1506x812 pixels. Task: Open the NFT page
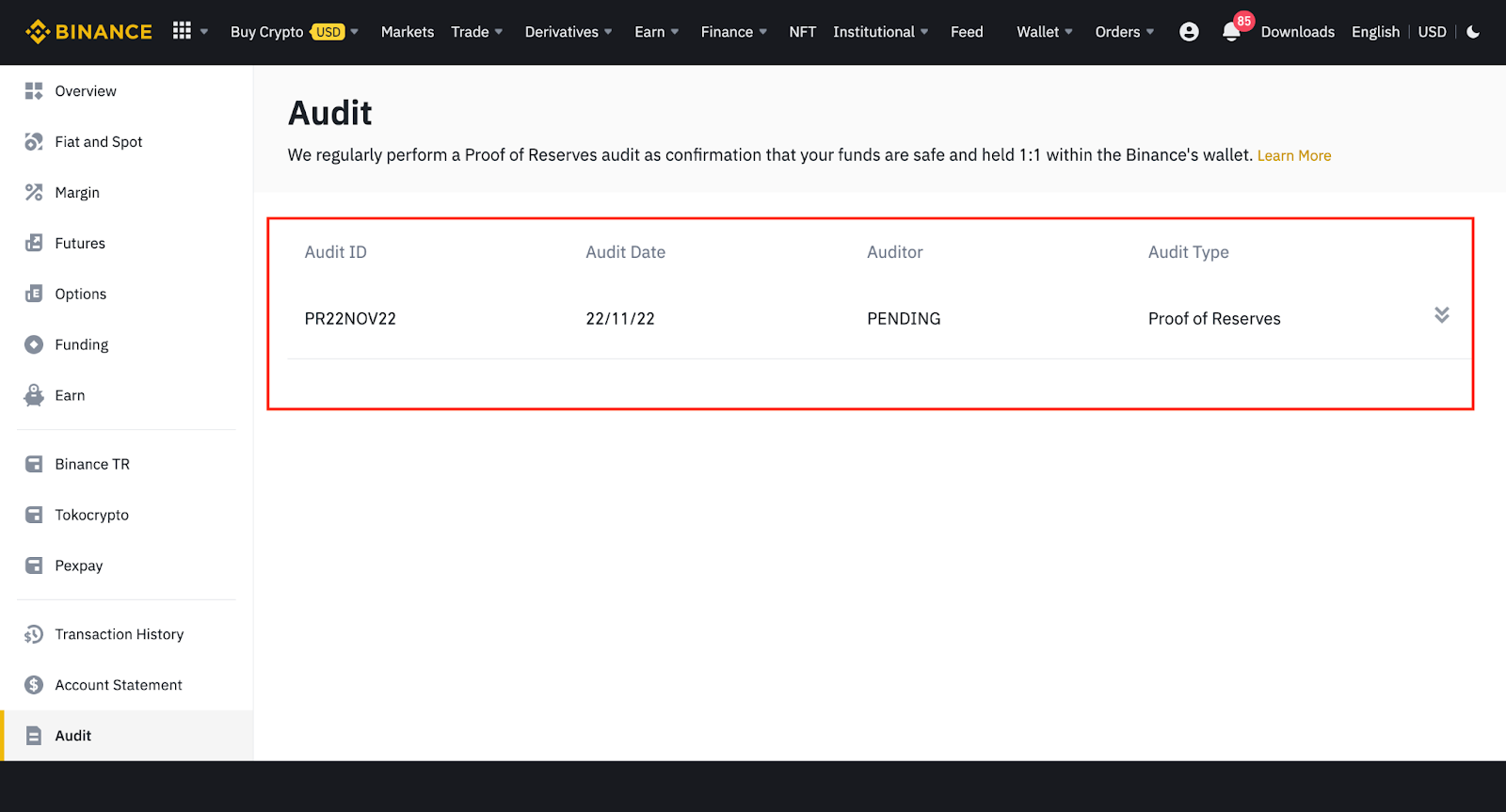[803, 32]
